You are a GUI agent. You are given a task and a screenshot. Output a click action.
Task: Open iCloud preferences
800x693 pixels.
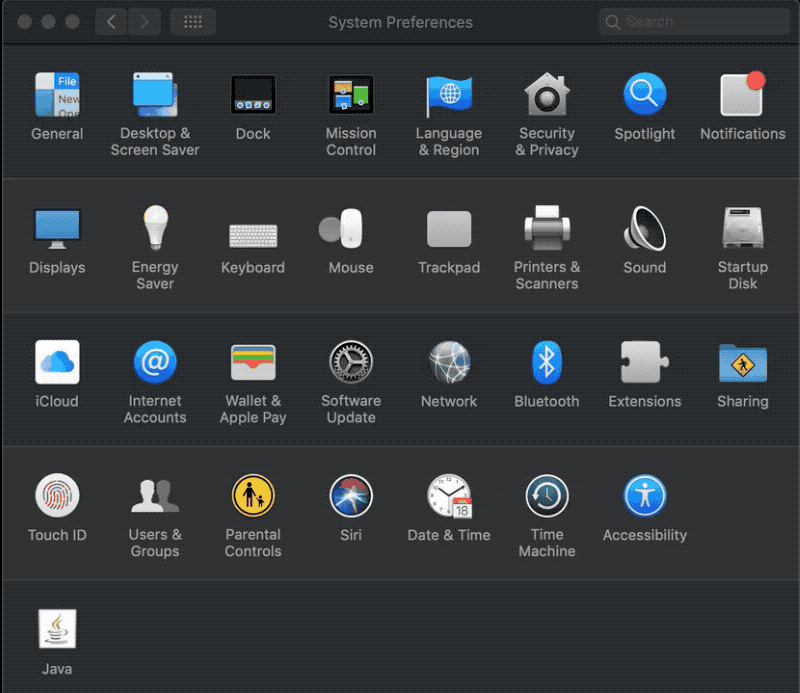click(x=57, y=362)
